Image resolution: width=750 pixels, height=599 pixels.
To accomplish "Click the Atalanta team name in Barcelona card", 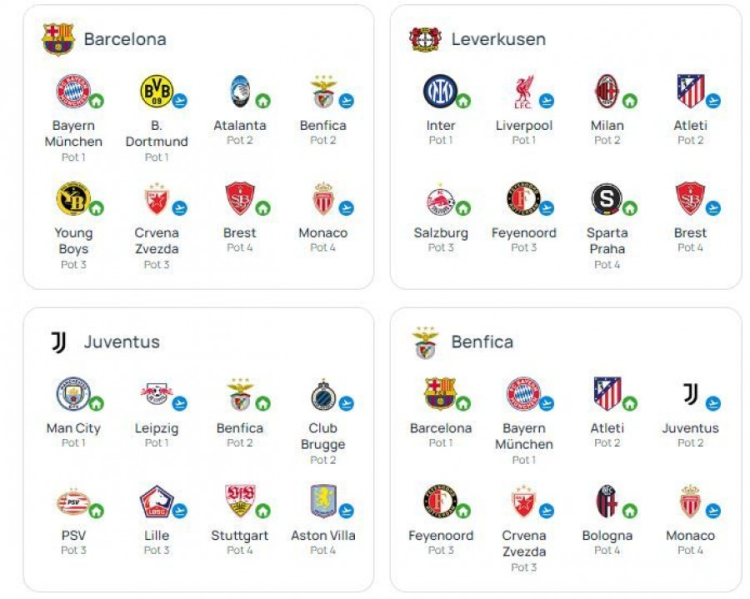I will pos(240,126).
